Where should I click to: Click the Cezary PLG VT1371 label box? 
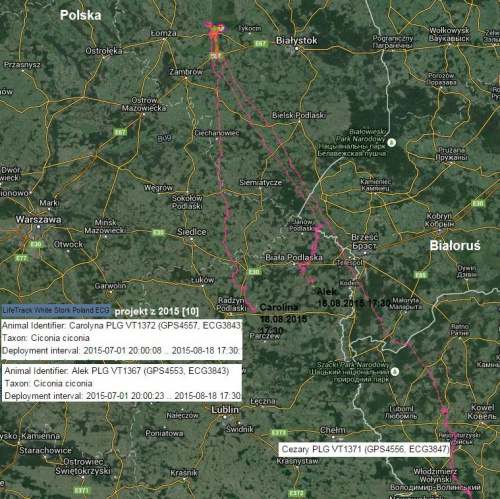point(364,449)
